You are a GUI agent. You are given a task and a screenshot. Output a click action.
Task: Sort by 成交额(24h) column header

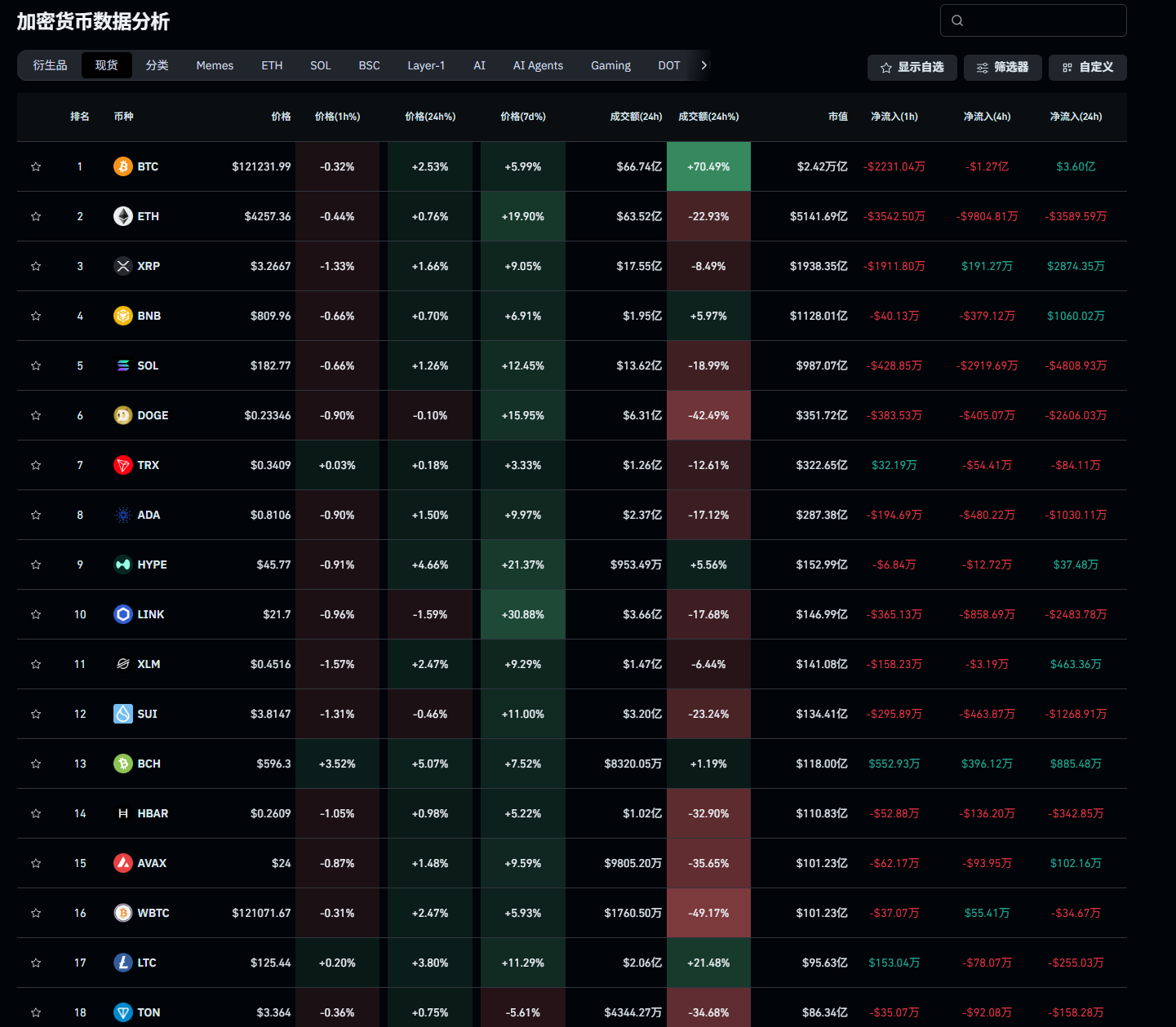(636, 117)
